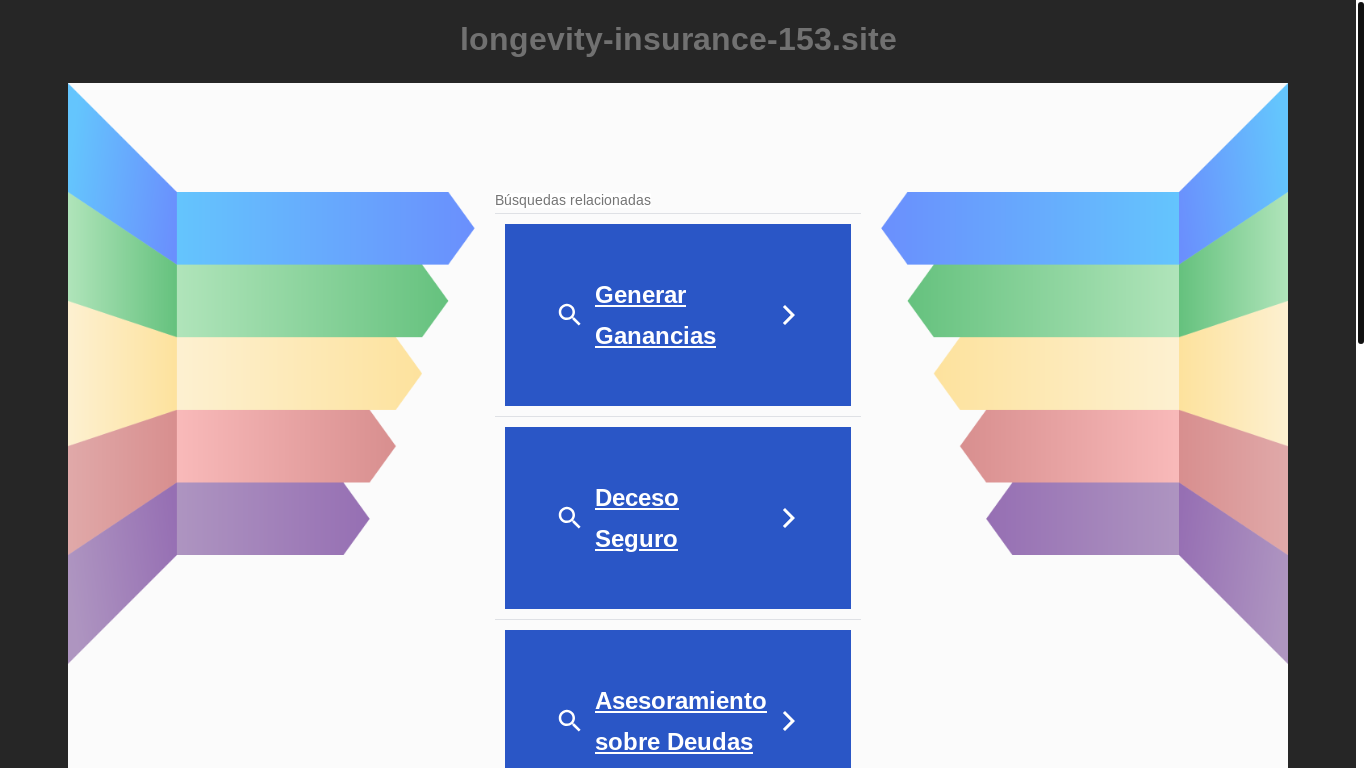
Task: Visit the Asesoramiento sobre Deudas link
Action: click(681, 721)
